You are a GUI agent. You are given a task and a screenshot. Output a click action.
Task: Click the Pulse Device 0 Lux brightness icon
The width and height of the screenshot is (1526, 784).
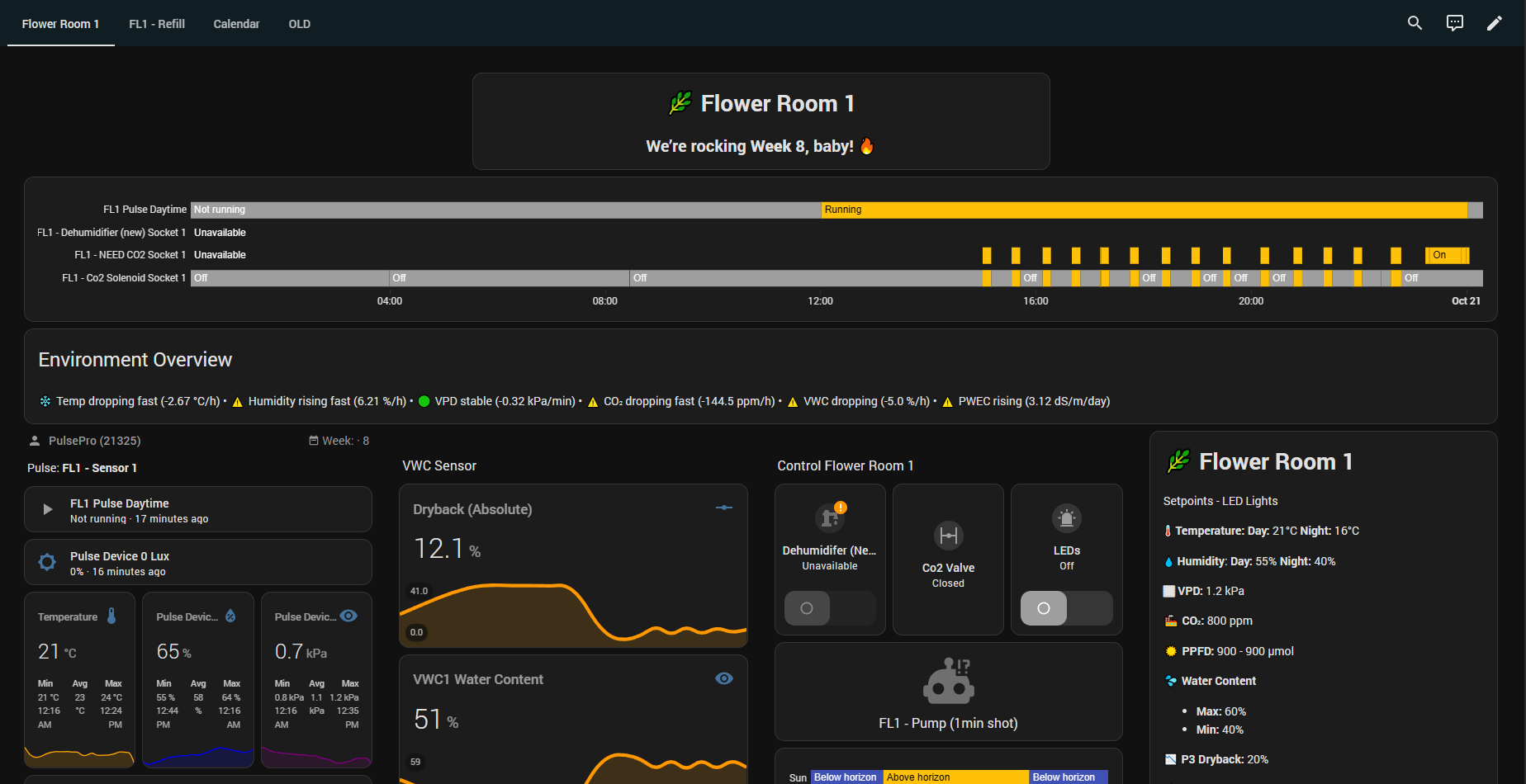[x=47, y=563]
